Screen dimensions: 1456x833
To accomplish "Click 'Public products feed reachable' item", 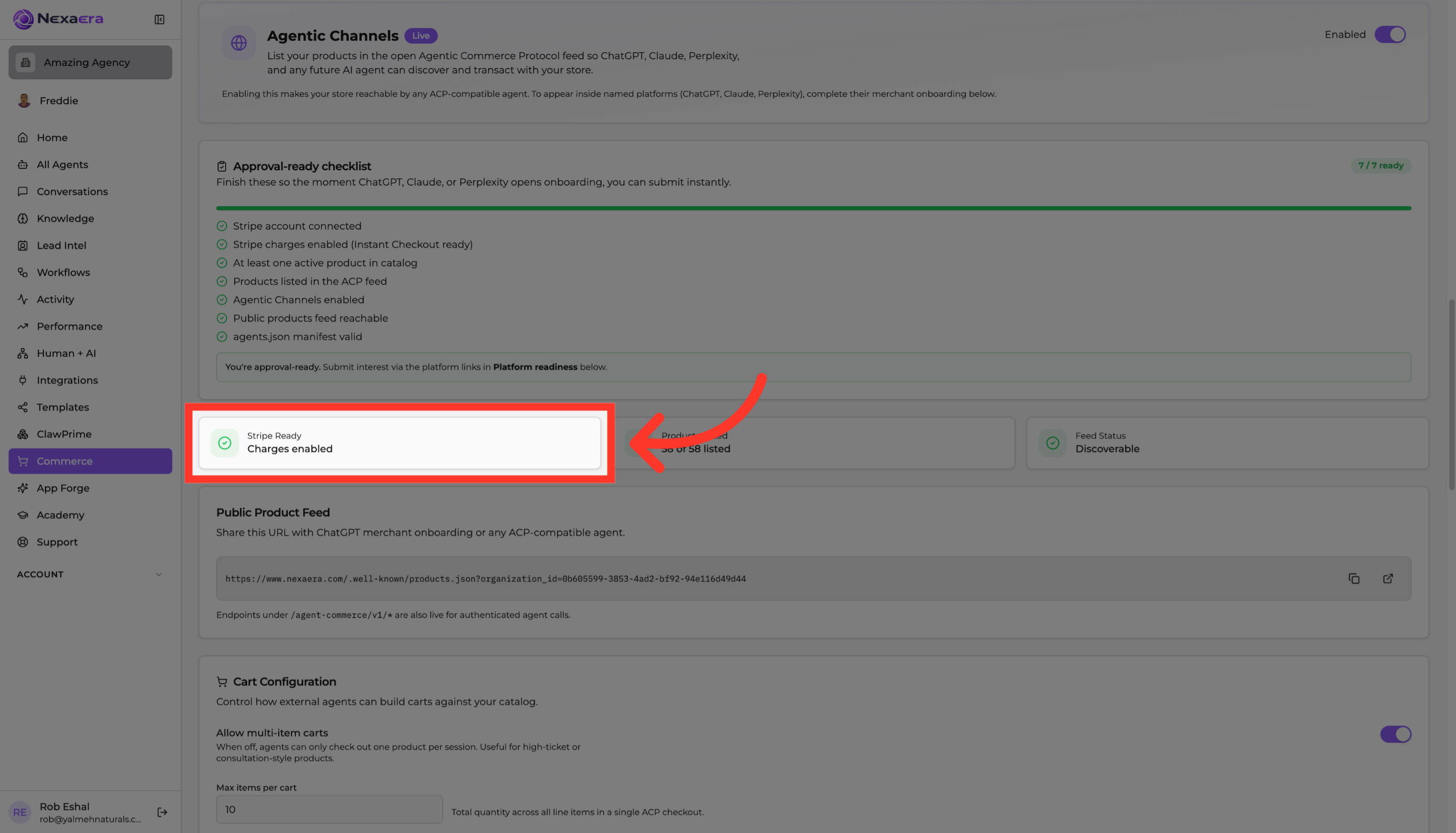I will [x=302, y=318].
